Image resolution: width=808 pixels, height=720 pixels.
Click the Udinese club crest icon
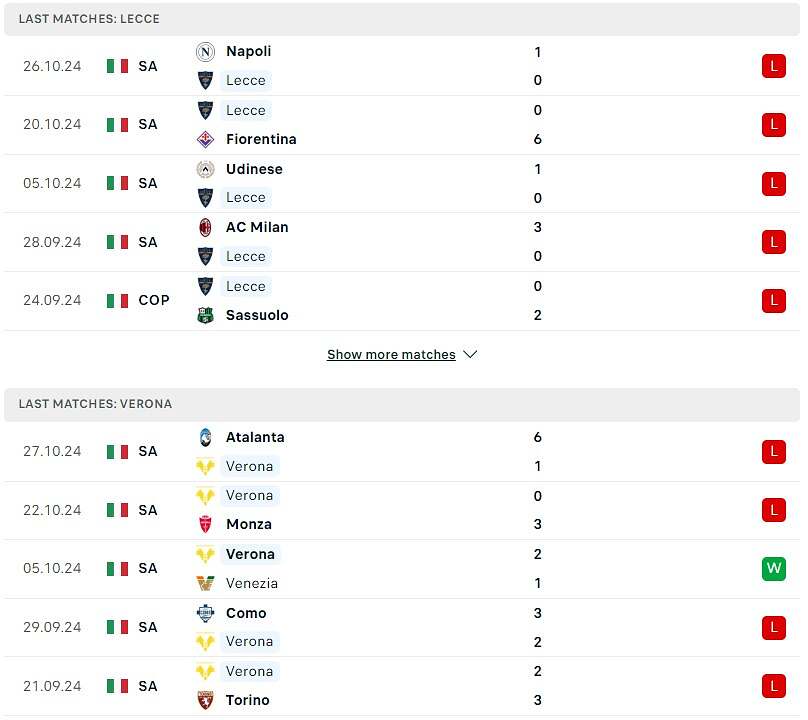point(207,170)
